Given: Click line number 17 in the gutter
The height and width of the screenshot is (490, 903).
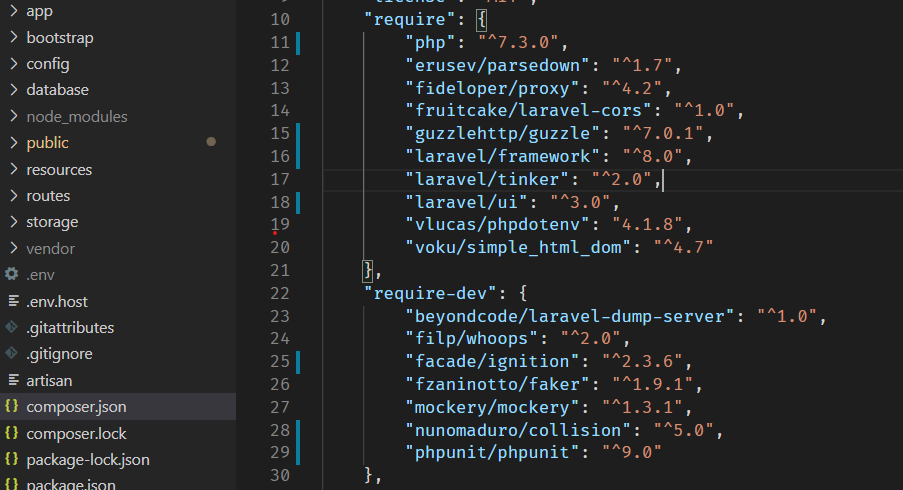Looking at the screenshot, I should coord(280,180).
